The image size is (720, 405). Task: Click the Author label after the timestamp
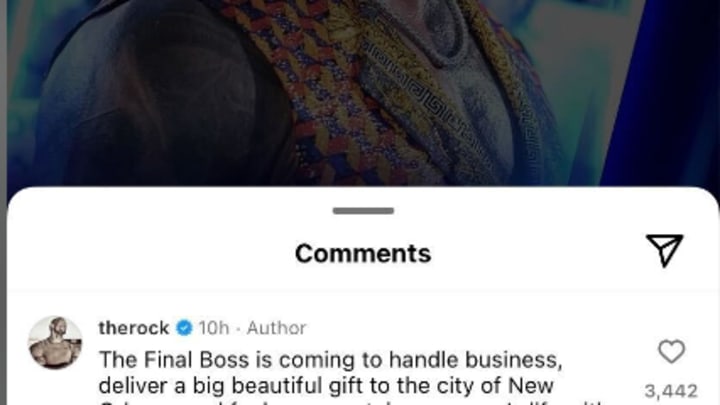pyautogui.click(x=276, y=328)
